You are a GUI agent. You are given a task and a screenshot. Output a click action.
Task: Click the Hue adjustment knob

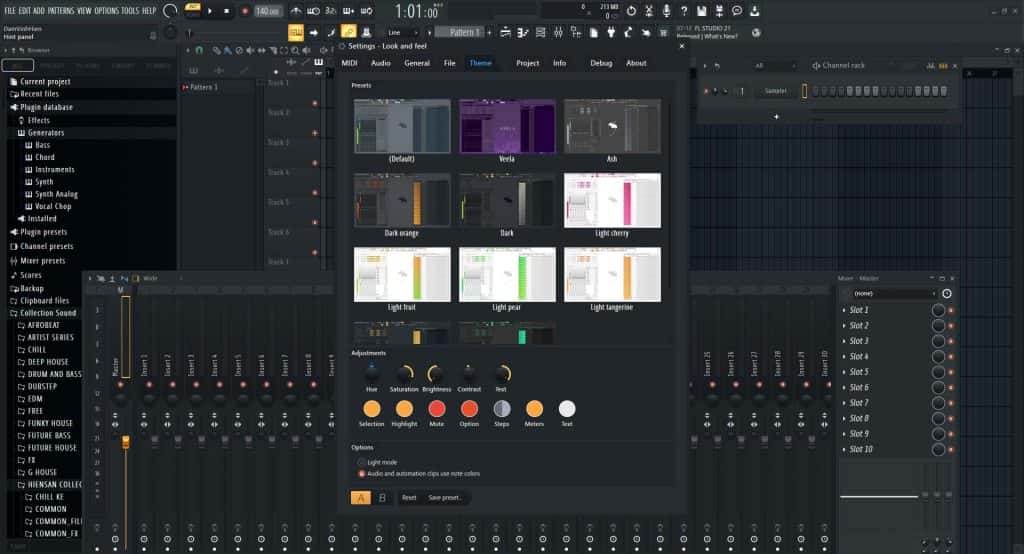(x=372, y=373)
